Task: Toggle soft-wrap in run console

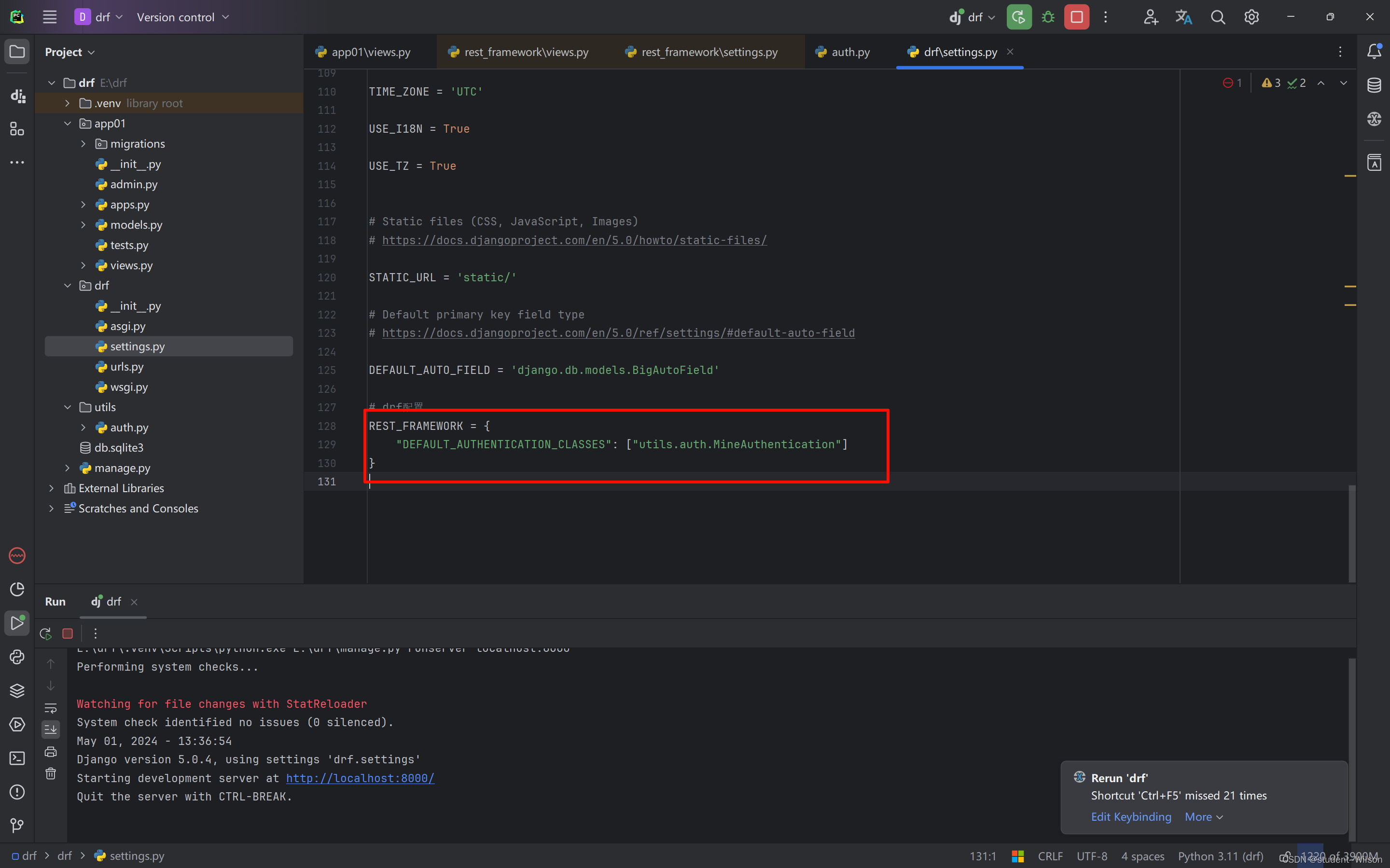Action: [51, 707]
